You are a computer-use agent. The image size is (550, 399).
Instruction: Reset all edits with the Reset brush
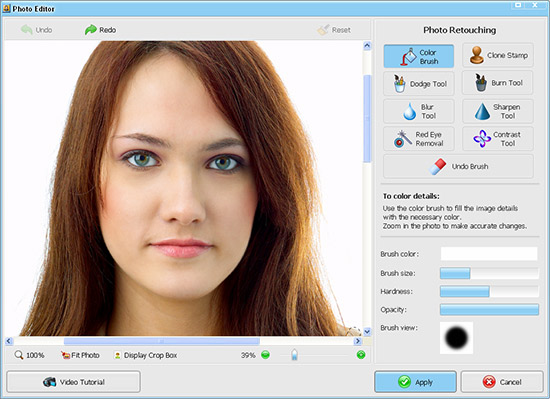334,30
